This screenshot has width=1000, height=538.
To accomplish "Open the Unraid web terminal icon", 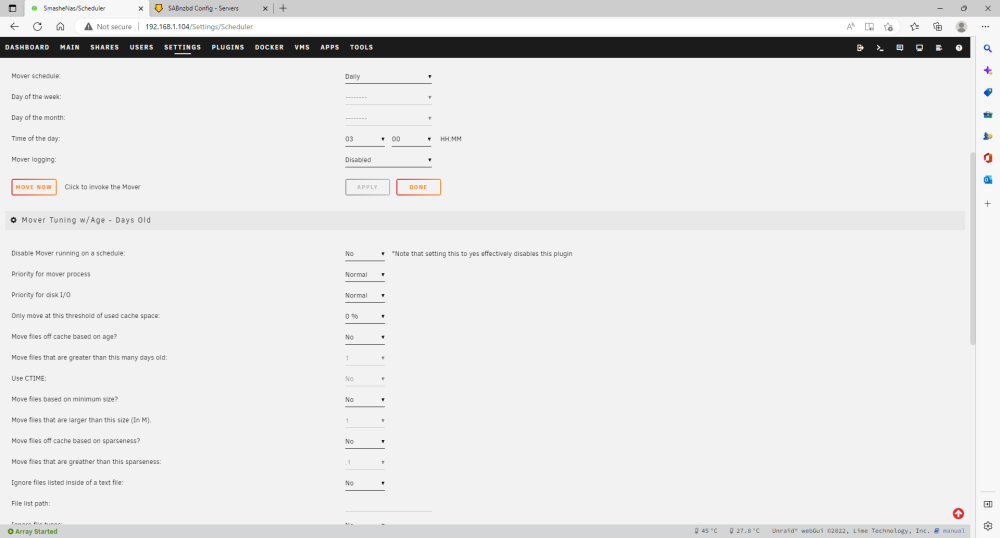I will pyautogui.click(x=879, y=48).
